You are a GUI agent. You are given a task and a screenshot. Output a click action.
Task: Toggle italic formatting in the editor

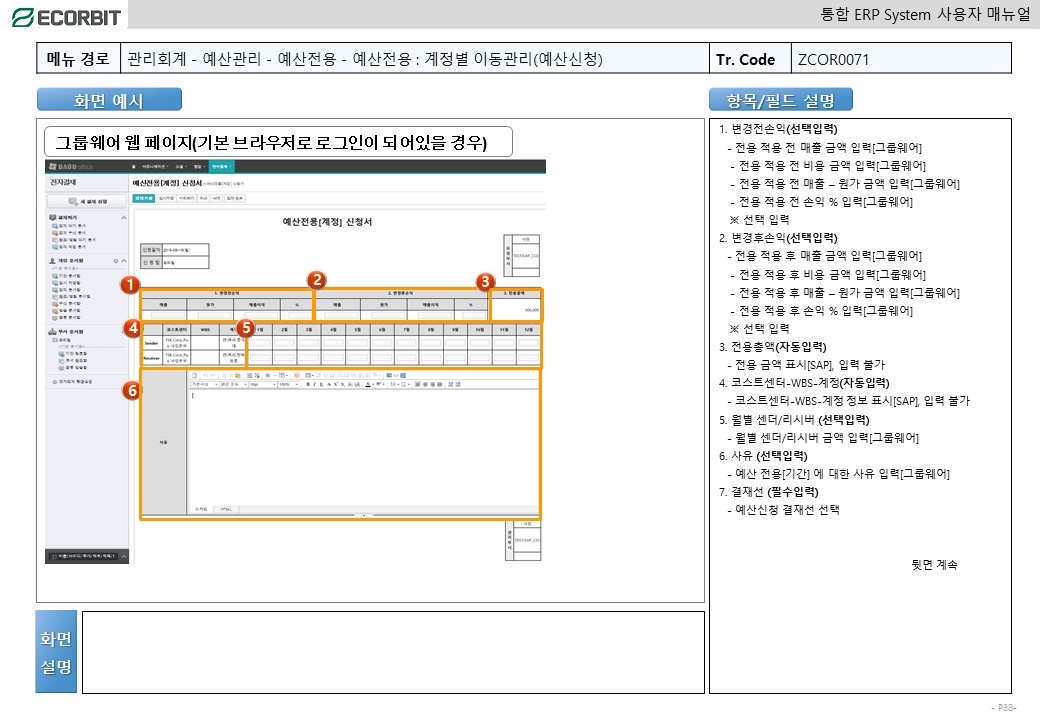[314, 385]
